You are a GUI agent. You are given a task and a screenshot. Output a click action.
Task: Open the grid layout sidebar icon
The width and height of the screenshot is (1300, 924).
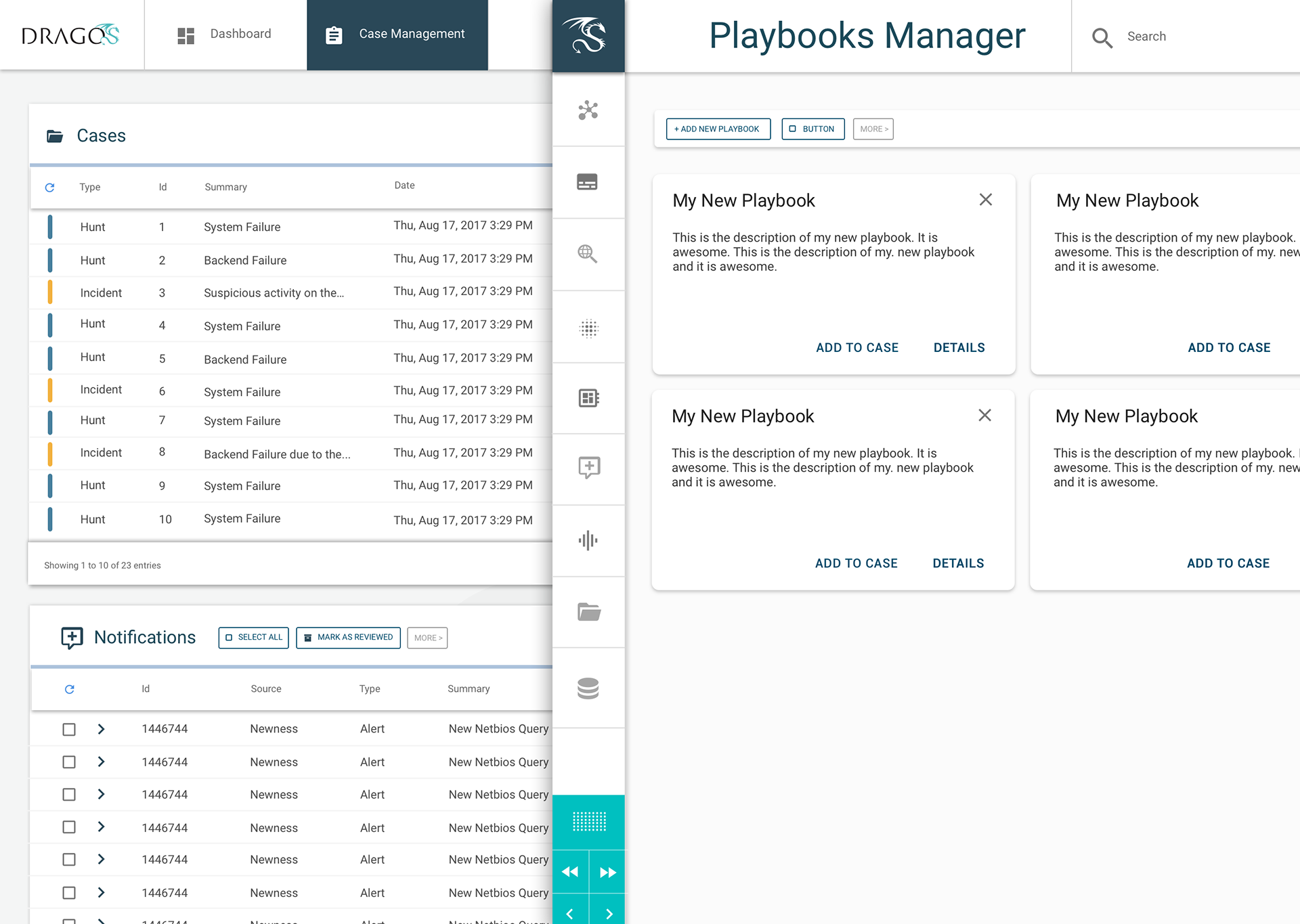pyautogui.click(x=589, y=398)
